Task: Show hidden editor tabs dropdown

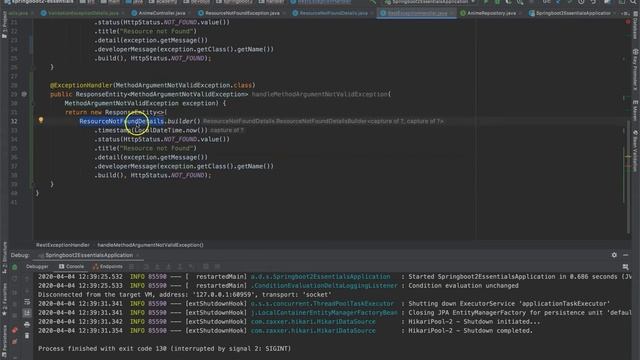Action: (x=626, y=13)
